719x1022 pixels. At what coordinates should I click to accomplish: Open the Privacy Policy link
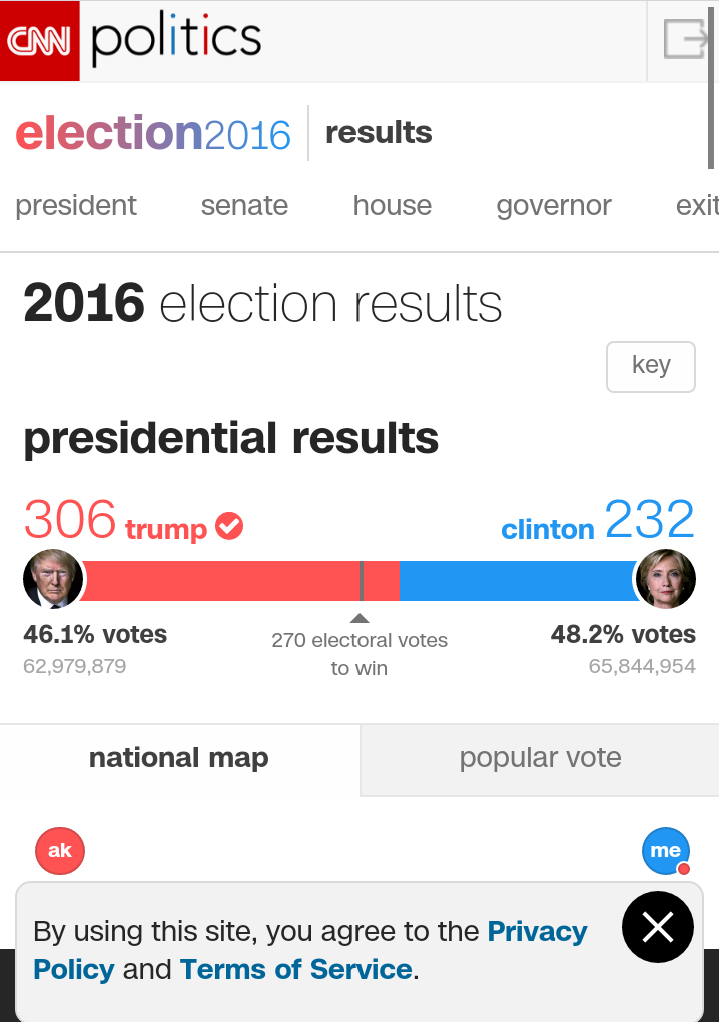click(537, 932)
